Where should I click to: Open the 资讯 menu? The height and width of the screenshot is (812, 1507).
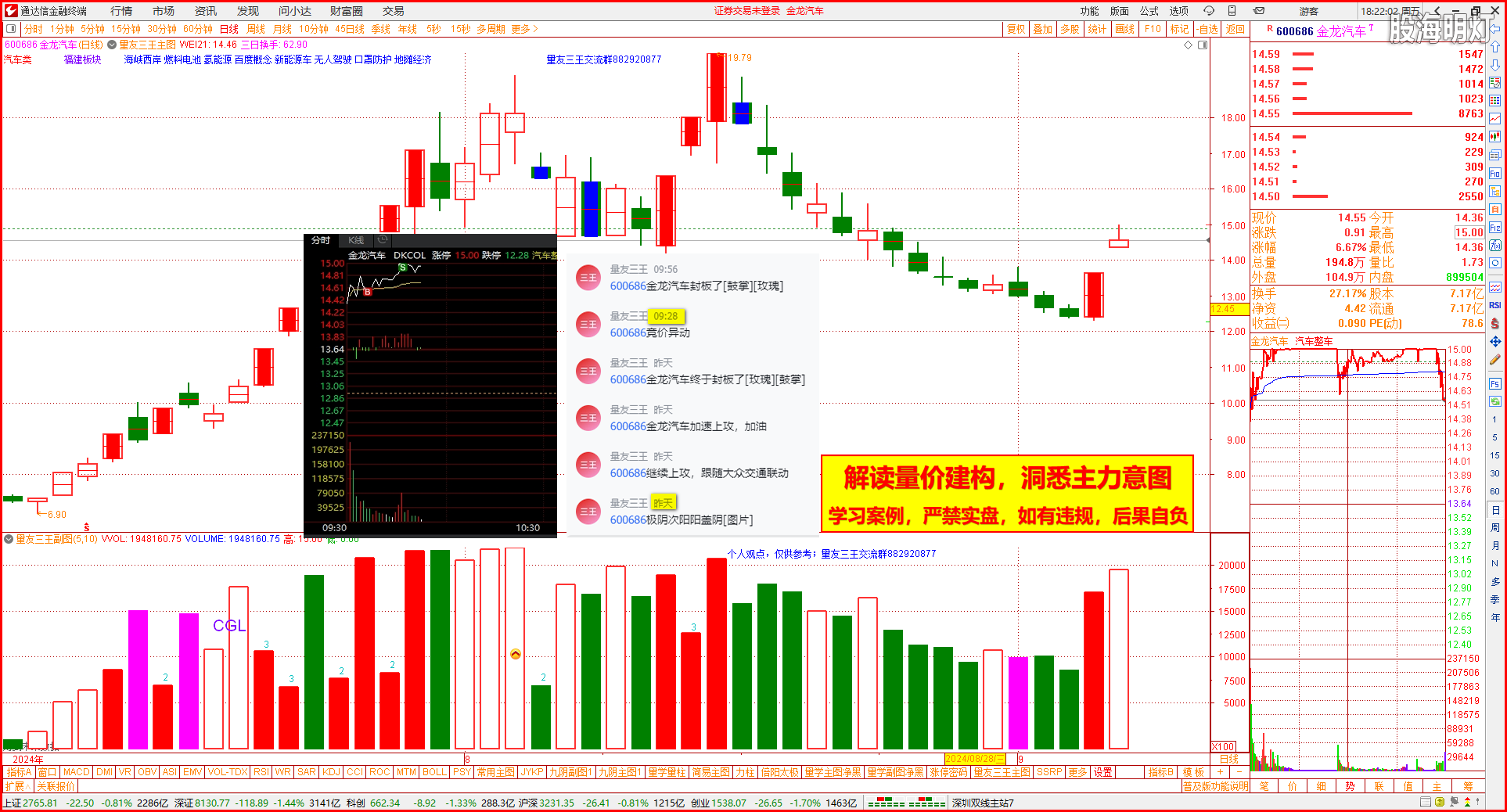click(x=206, y=11)
